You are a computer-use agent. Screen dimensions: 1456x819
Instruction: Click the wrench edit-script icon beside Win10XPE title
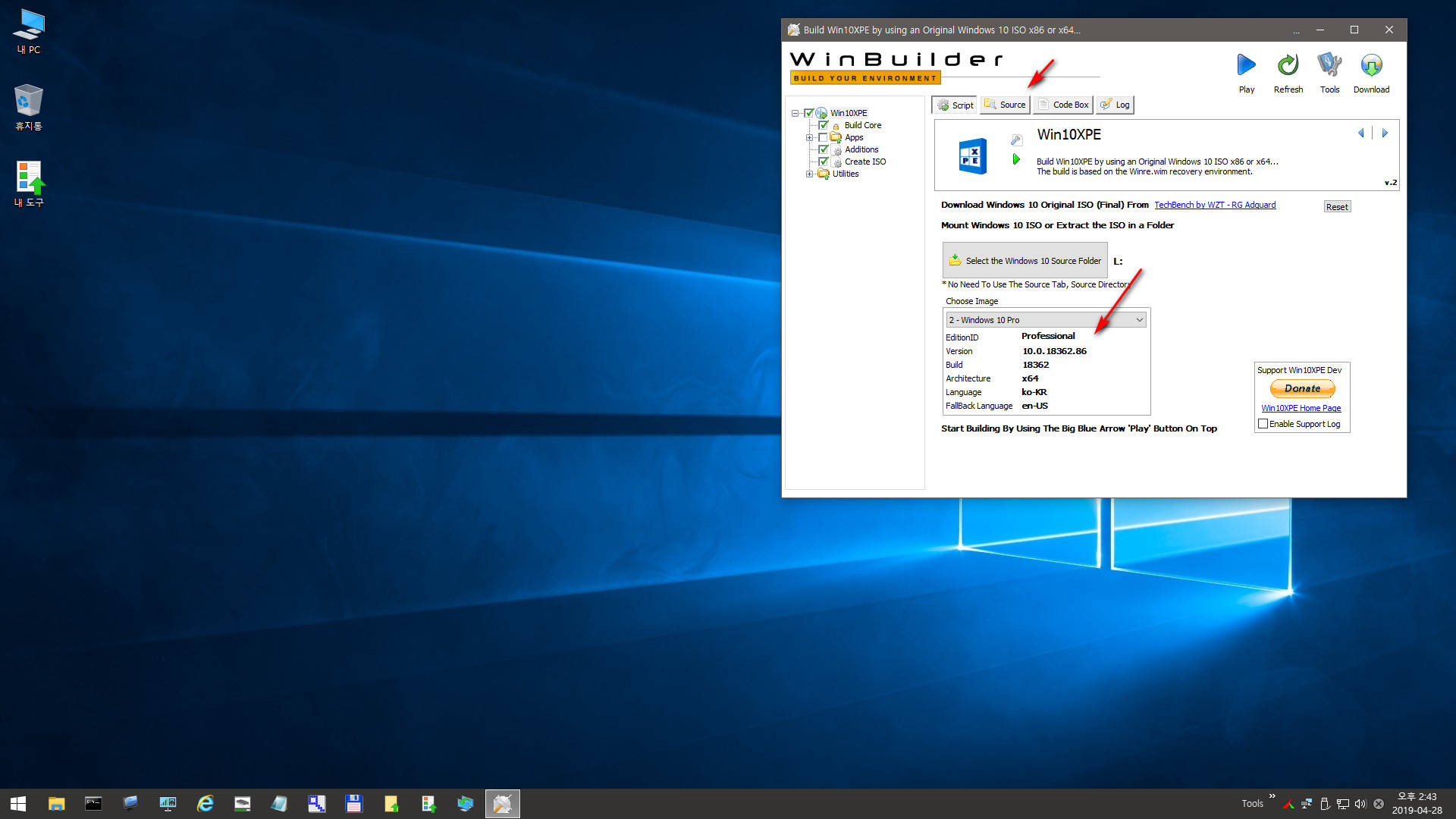tap(1016, 140)
